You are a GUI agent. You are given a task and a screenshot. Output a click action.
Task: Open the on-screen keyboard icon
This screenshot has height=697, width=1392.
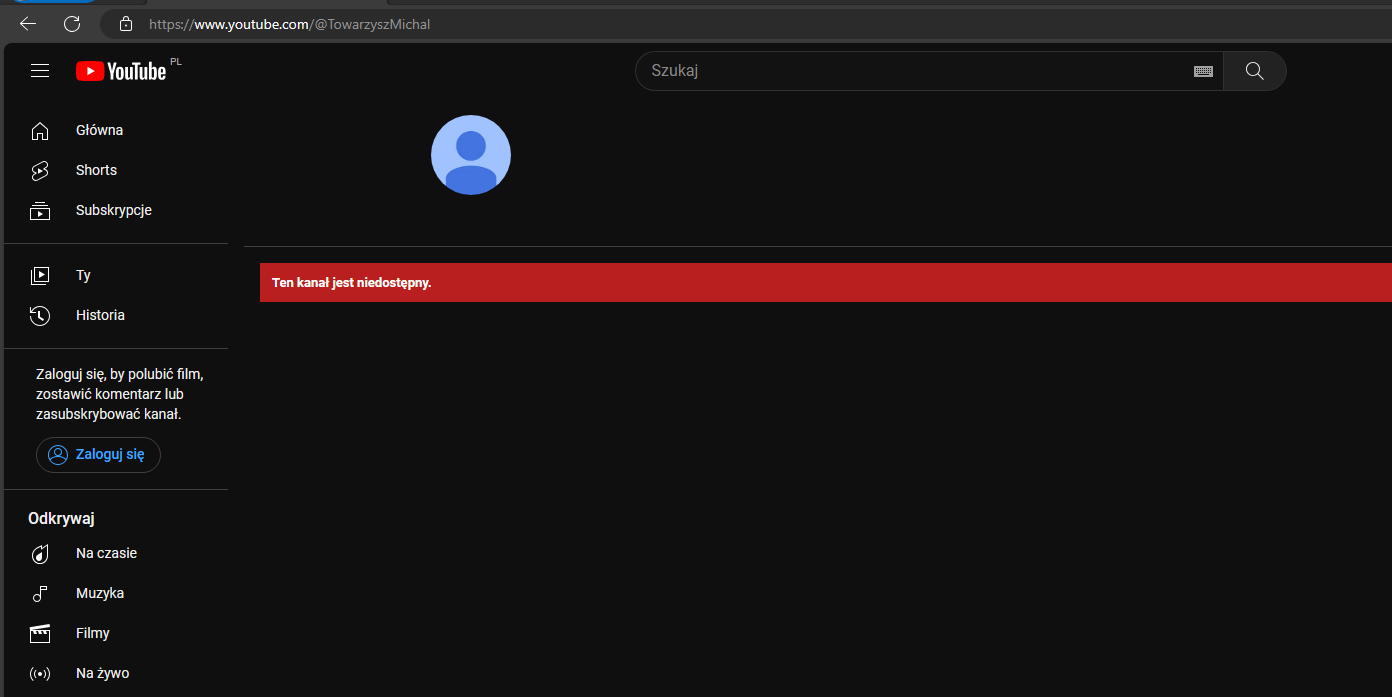[x=1203, y=71]
